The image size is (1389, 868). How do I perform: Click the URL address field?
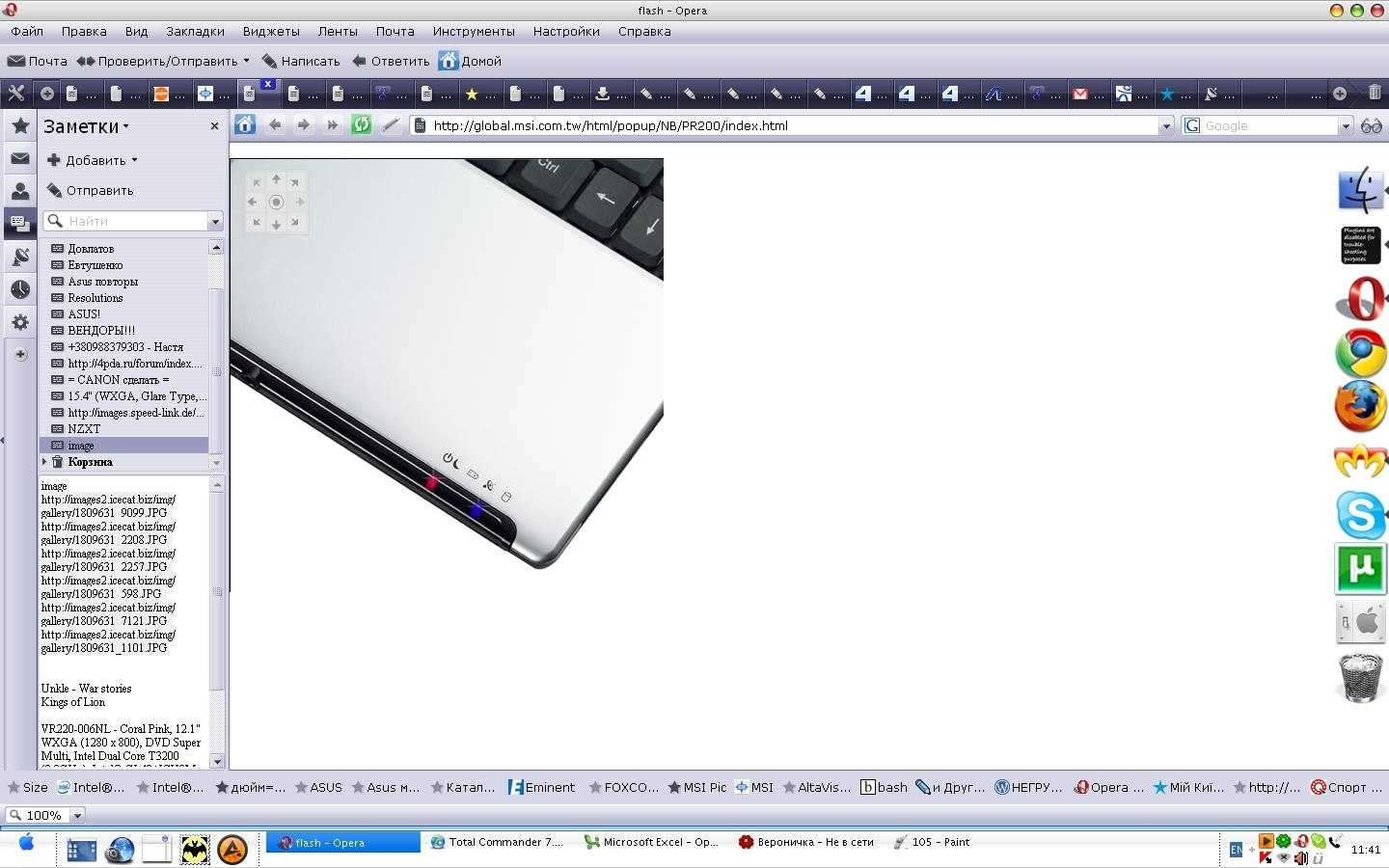793,125
